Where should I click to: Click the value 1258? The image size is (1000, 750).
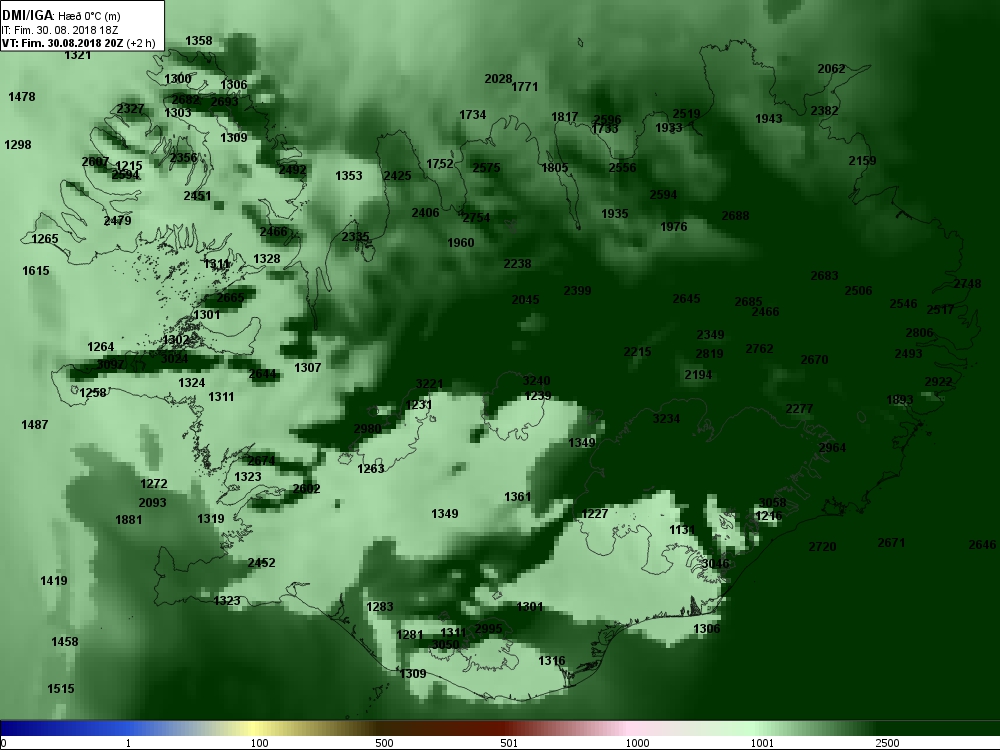(x=92, y=392)
